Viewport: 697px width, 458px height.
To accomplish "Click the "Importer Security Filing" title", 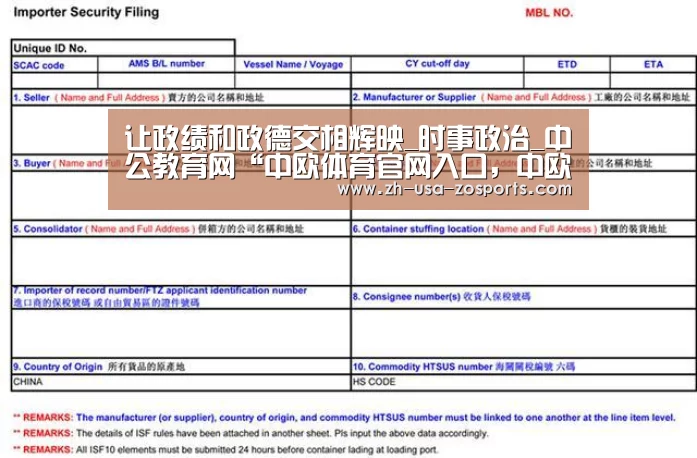I will click(x=86, y=12).
